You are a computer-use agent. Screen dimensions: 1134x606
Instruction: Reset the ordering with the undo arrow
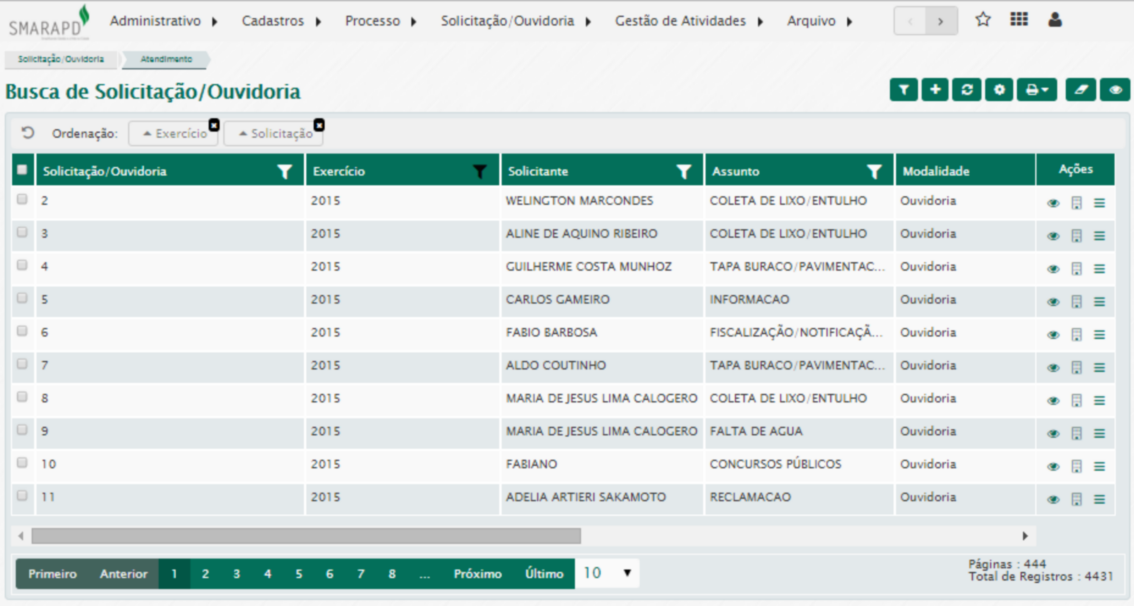click(x=28, y=133)
